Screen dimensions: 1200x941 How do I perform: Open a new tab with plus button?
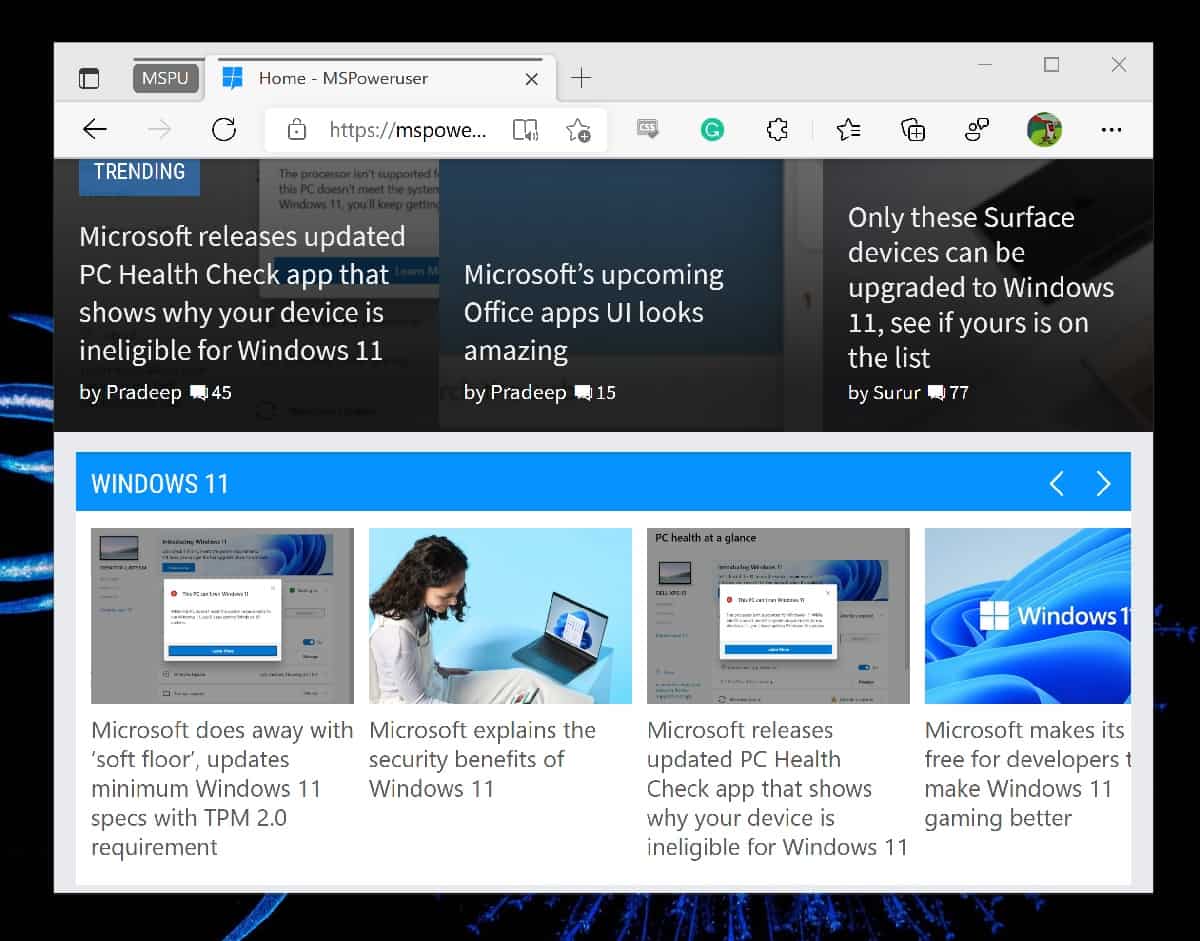[x=581, y=78]
